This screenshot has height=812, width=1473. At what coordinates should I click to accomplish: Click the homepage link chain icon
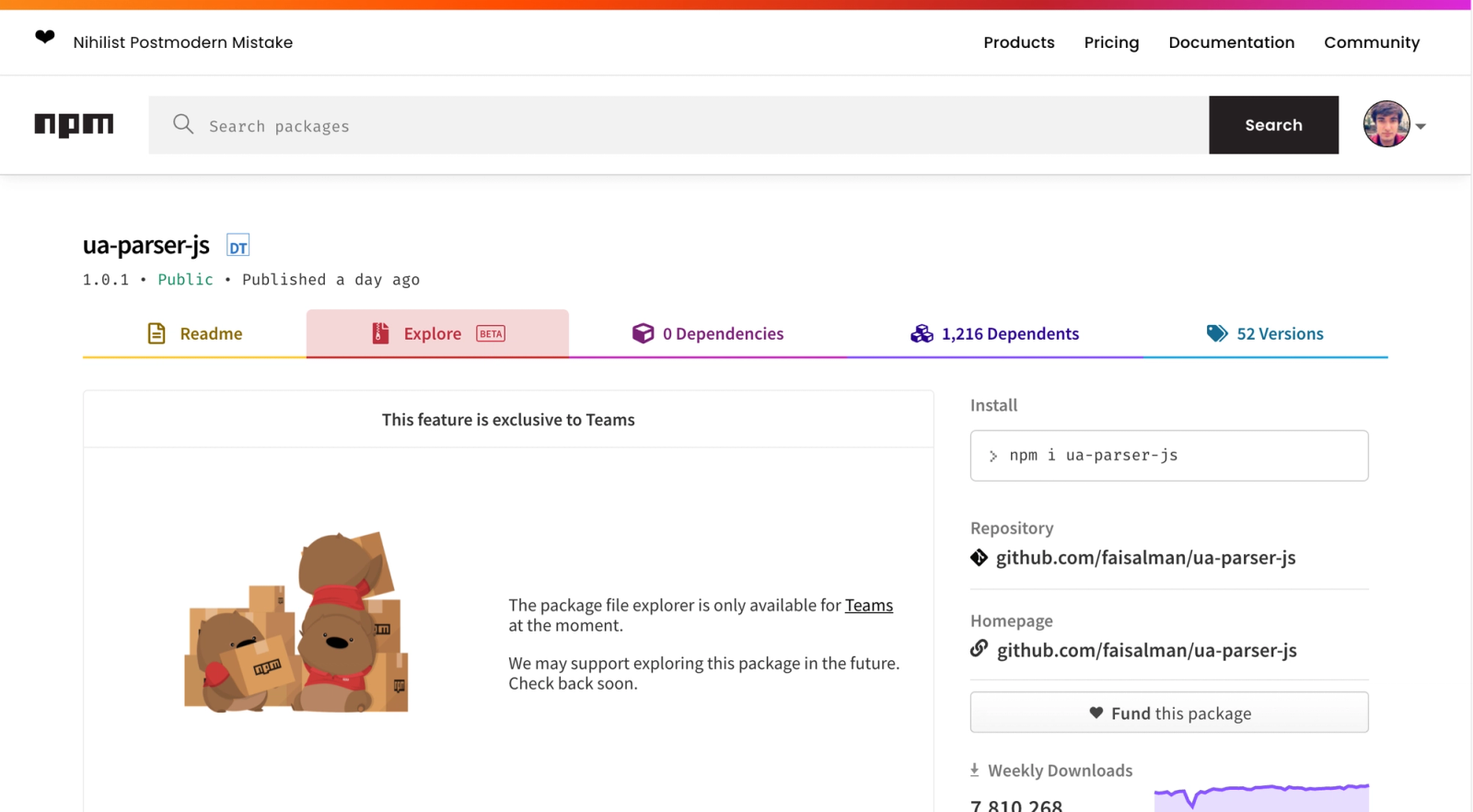pyautogui.click(x=979, y=649)
